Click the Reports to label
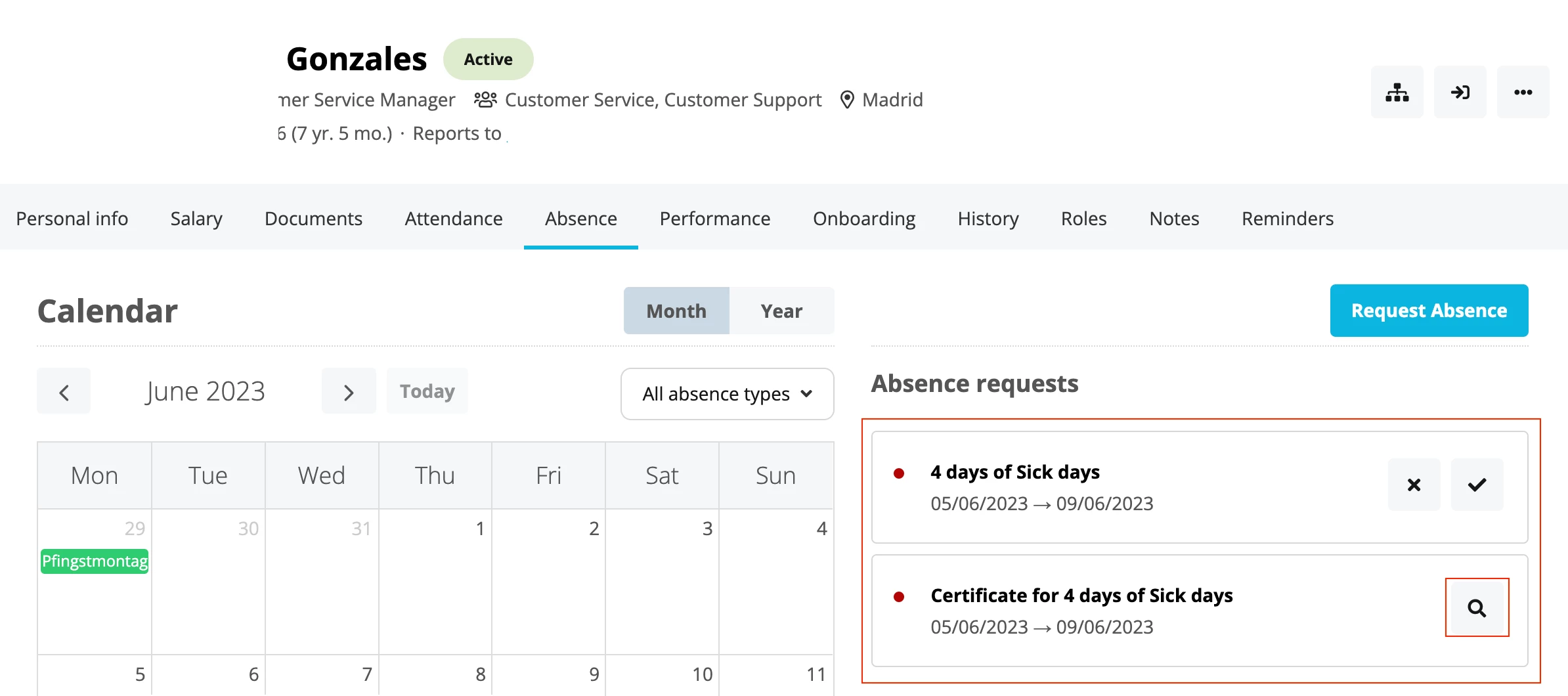This screenshot has width=1568, height=696. (x=457, y=133)
